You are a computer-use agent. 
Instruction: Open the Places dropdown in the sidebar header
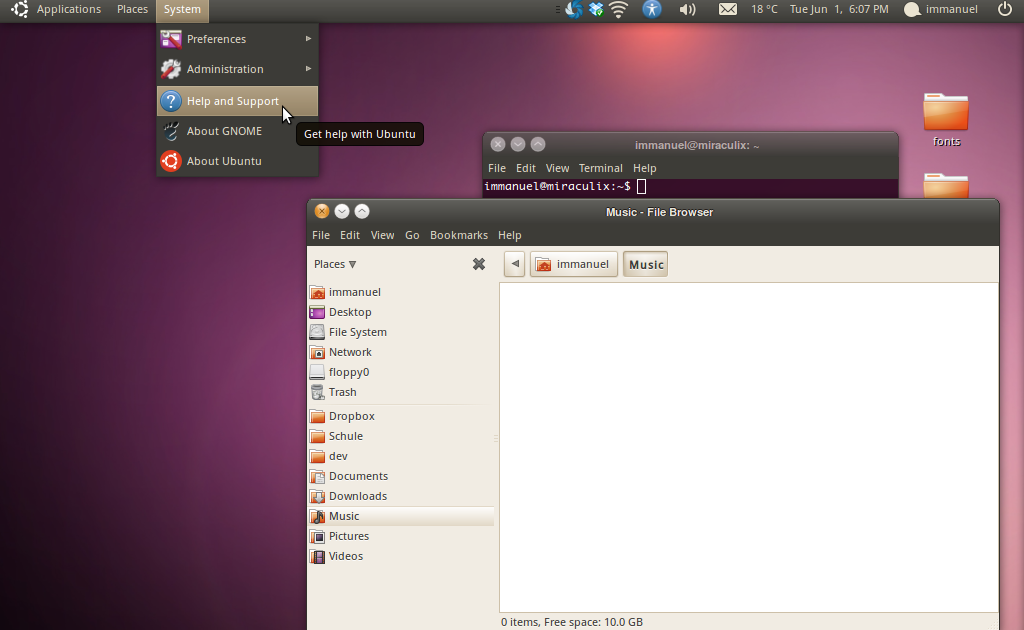pyautogui.click(x=333, y=263)
